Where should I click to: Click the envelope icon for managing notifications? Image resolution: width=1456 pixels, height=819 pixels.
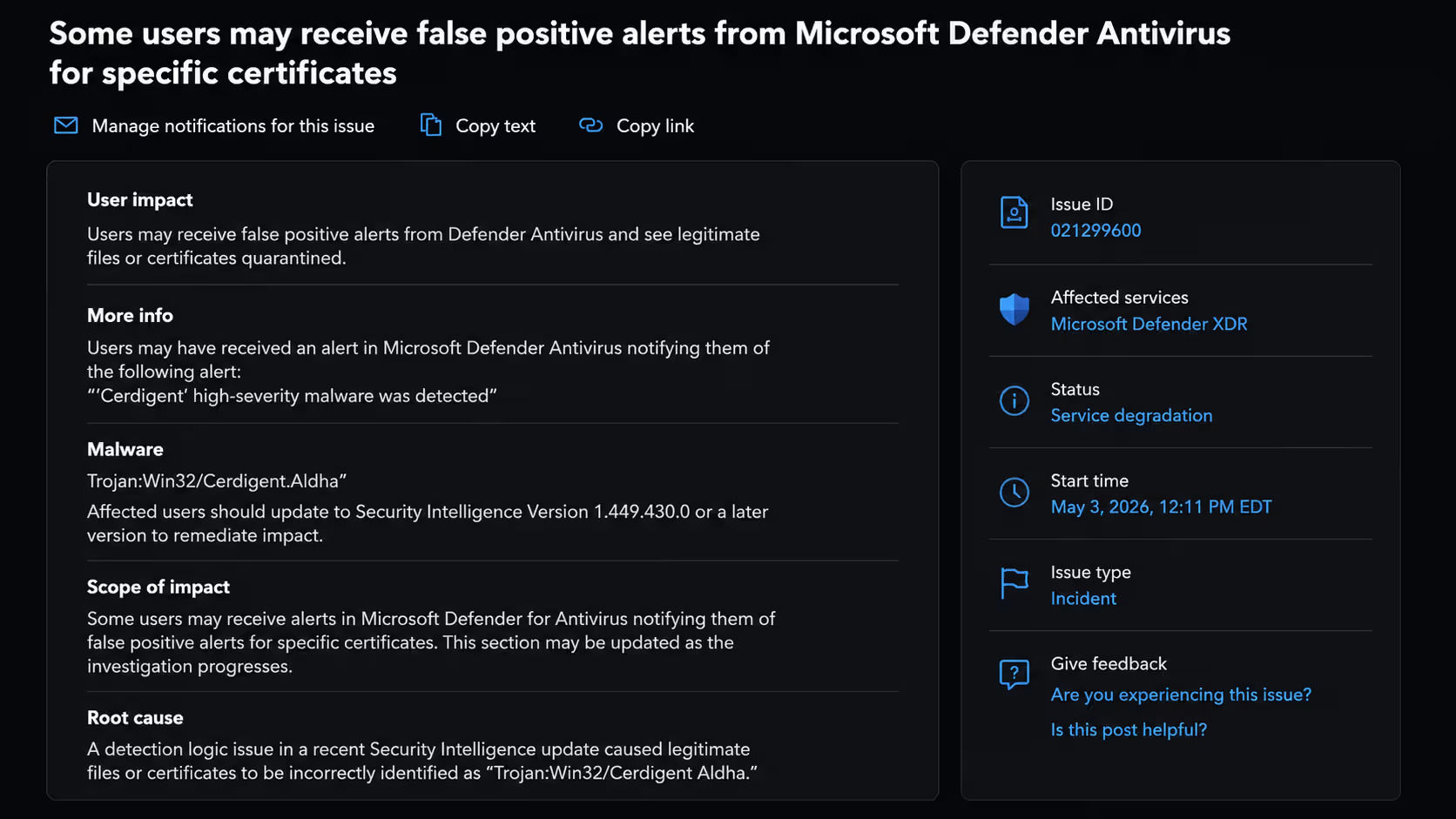pyautogui.click(x=66, y=125)
